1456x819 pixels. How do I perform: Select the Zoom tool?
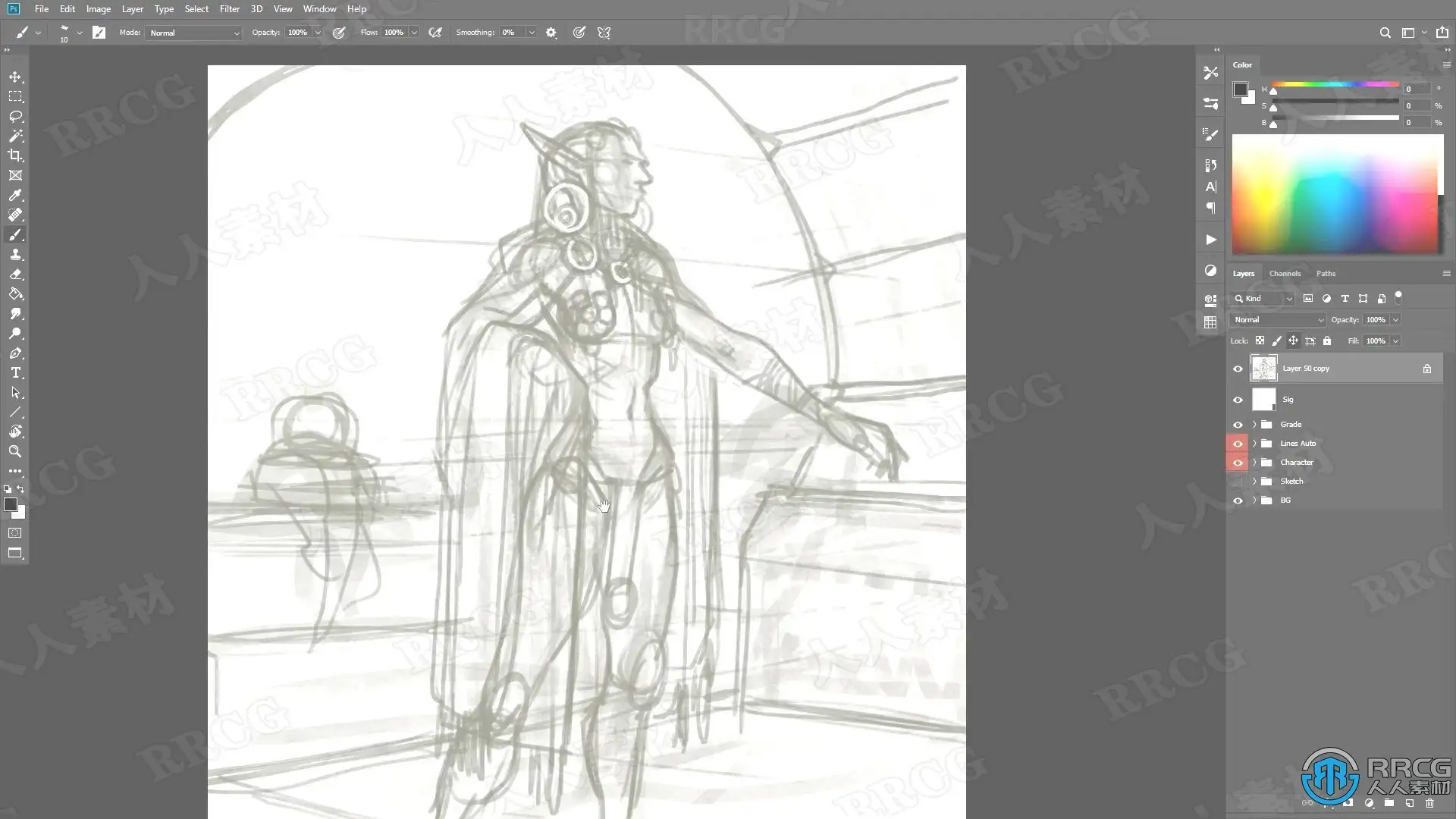pyautogui.click(x=15, y=451)
